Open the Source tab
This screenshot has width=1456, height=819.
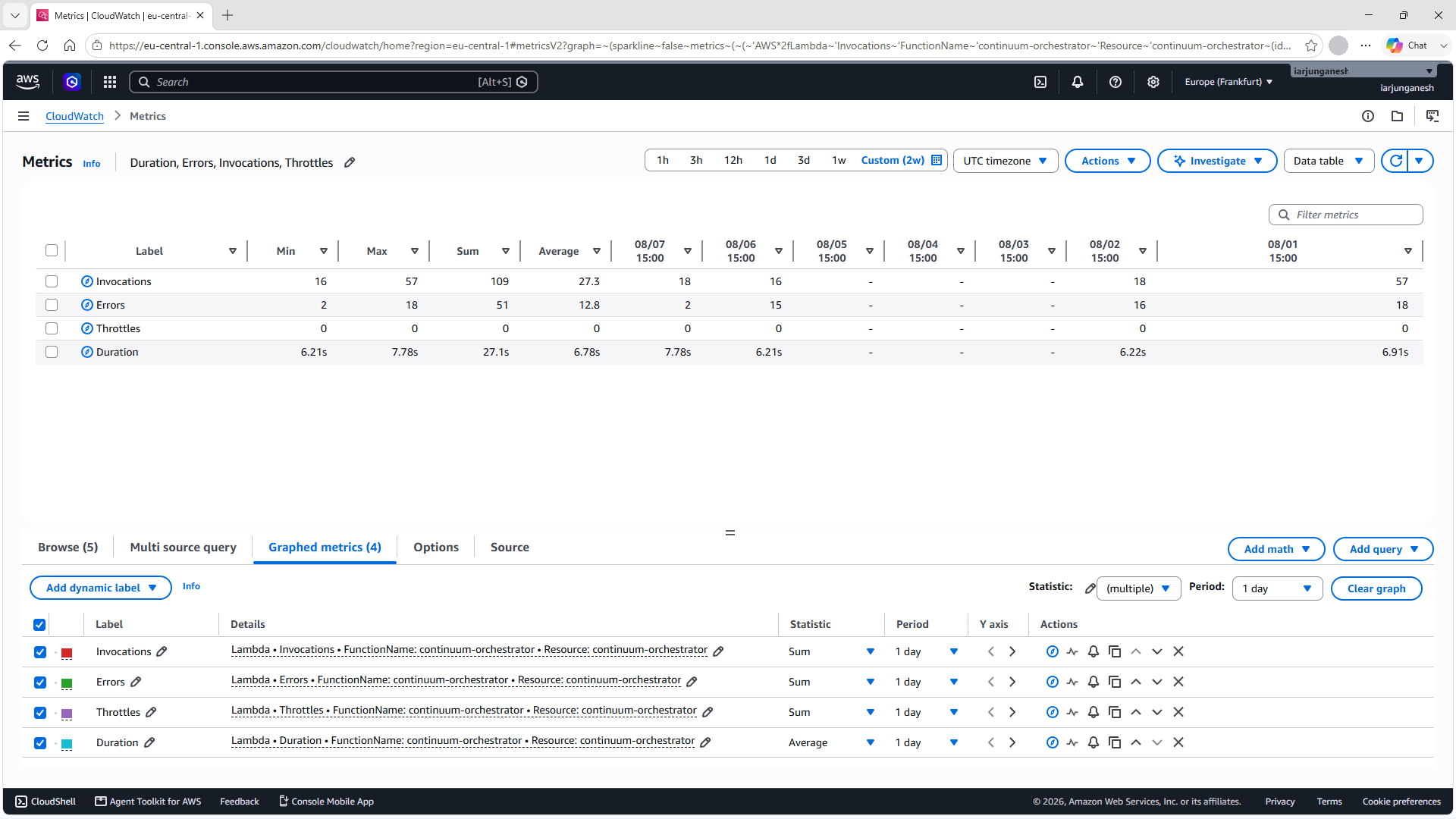[510, 548]
